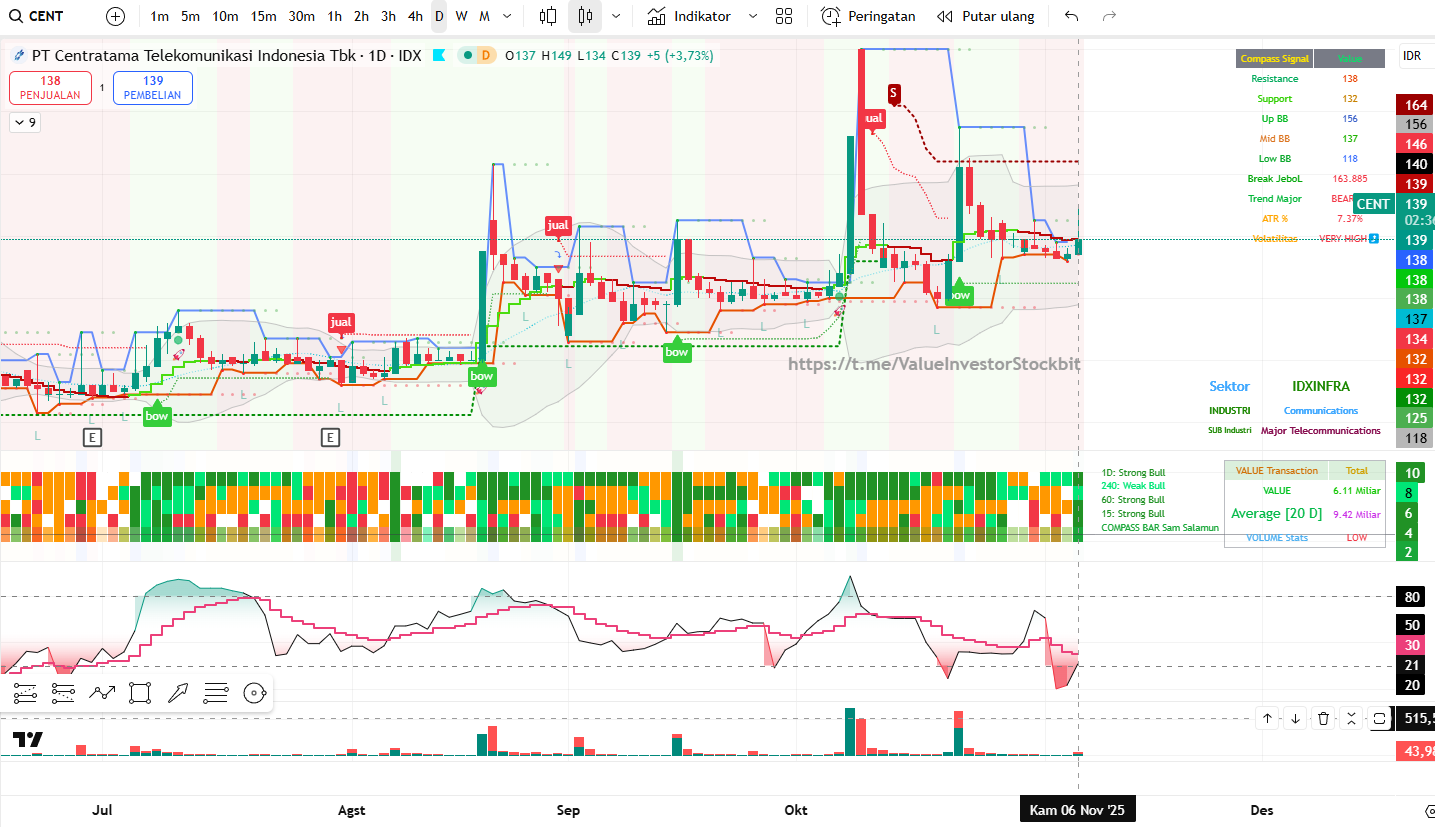Switch chart to 1m timeframe

click(159, 16)
